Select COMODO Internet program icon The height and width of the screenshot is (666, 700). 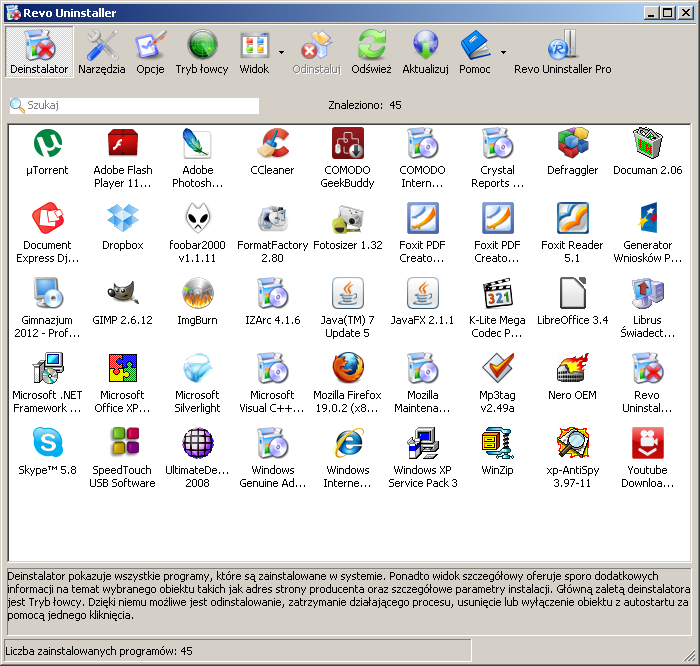coord(423,144)
